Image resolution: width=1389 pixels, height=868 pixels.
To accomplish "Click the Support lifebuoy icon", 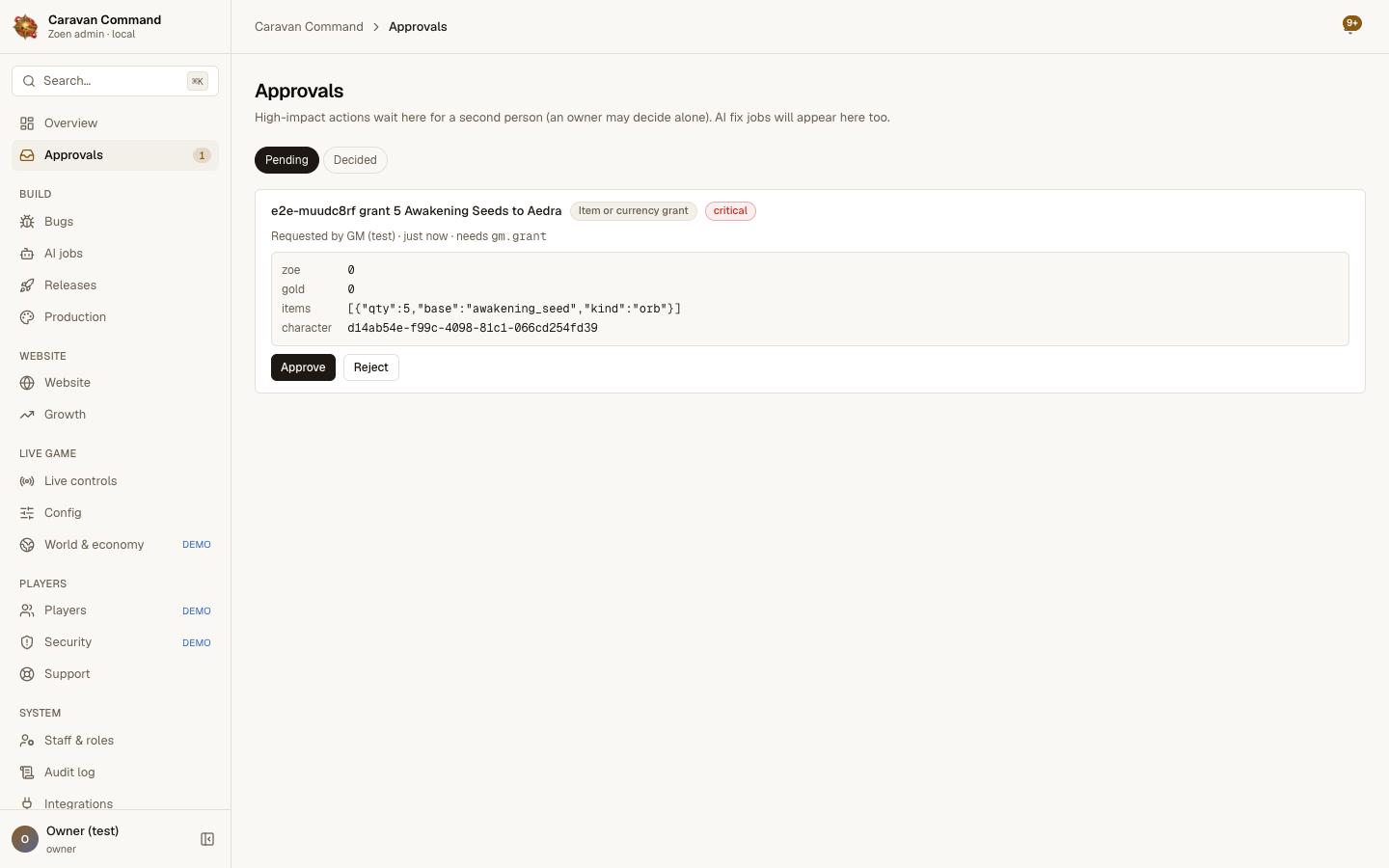I will [27, 674].
